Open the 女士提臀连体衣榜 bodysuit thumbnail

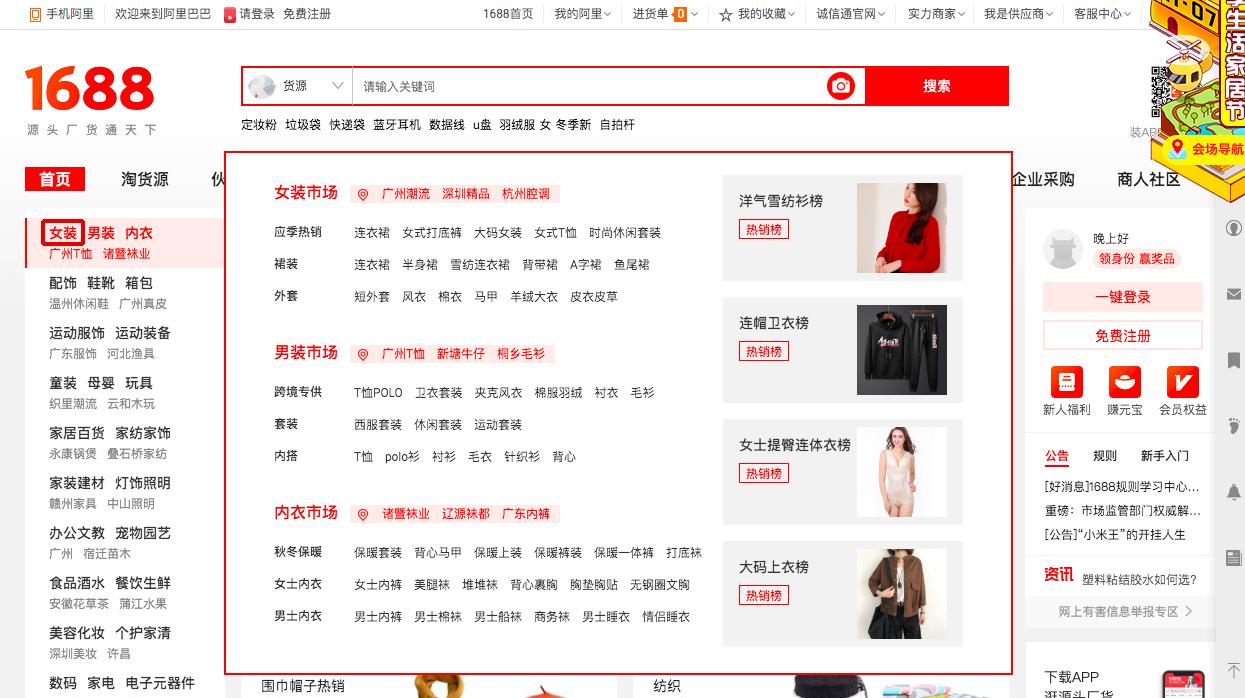[x=902, y=472]
